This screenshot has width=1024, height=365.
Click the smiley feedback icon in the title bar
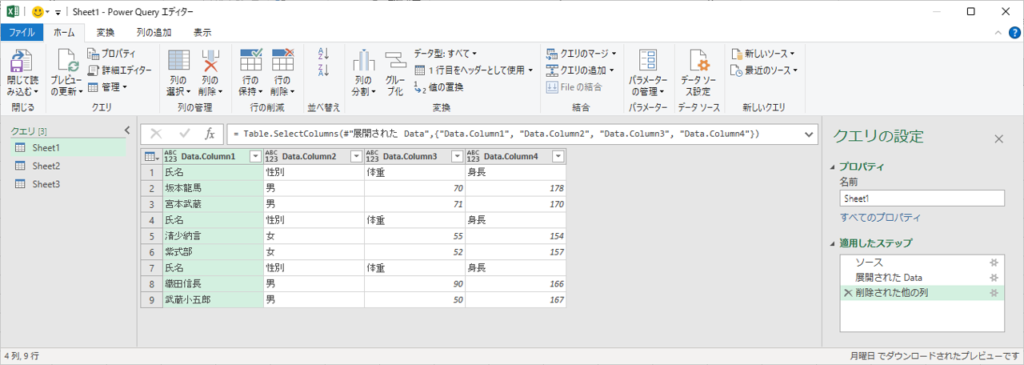click(37, 12)
